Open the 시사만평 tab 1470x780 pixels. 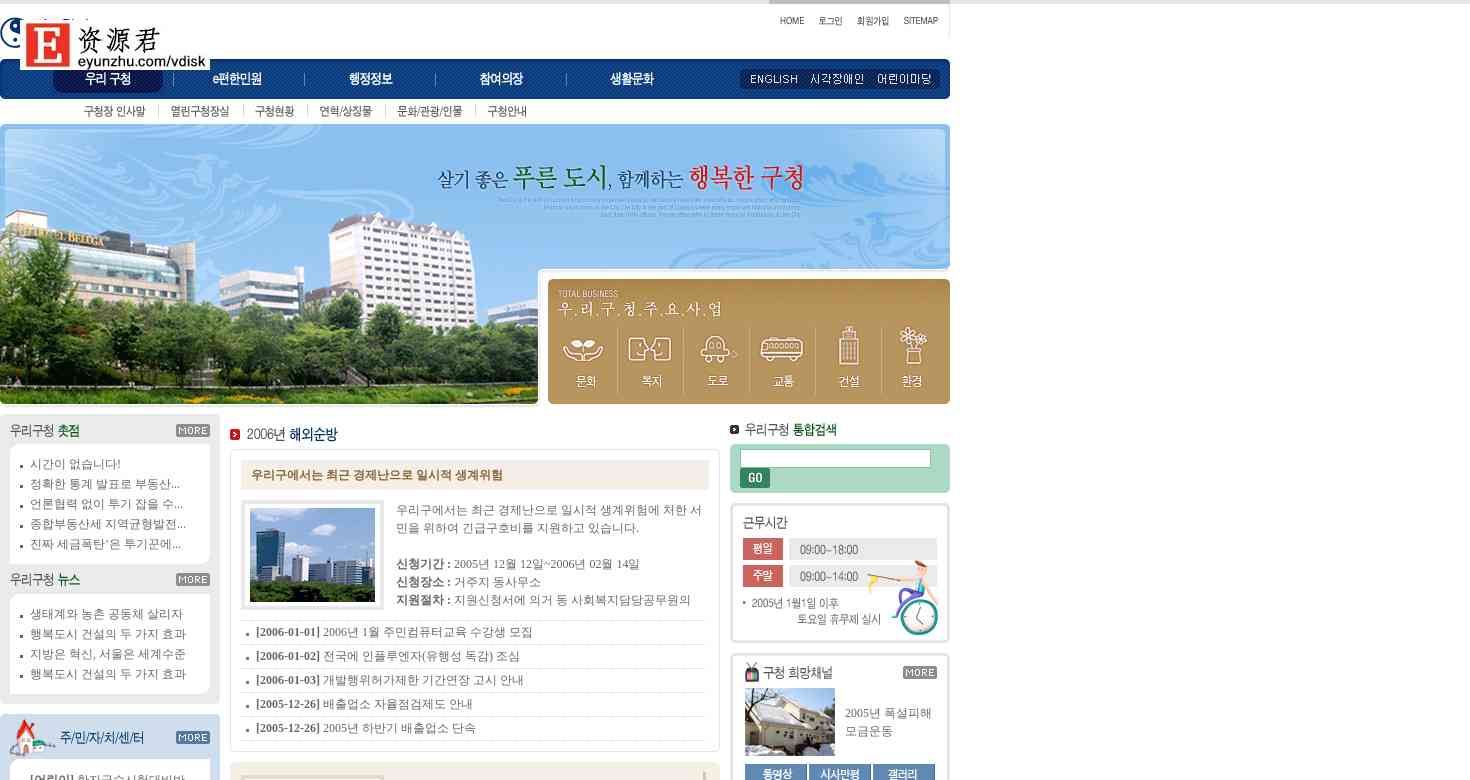tap(839, 773)
